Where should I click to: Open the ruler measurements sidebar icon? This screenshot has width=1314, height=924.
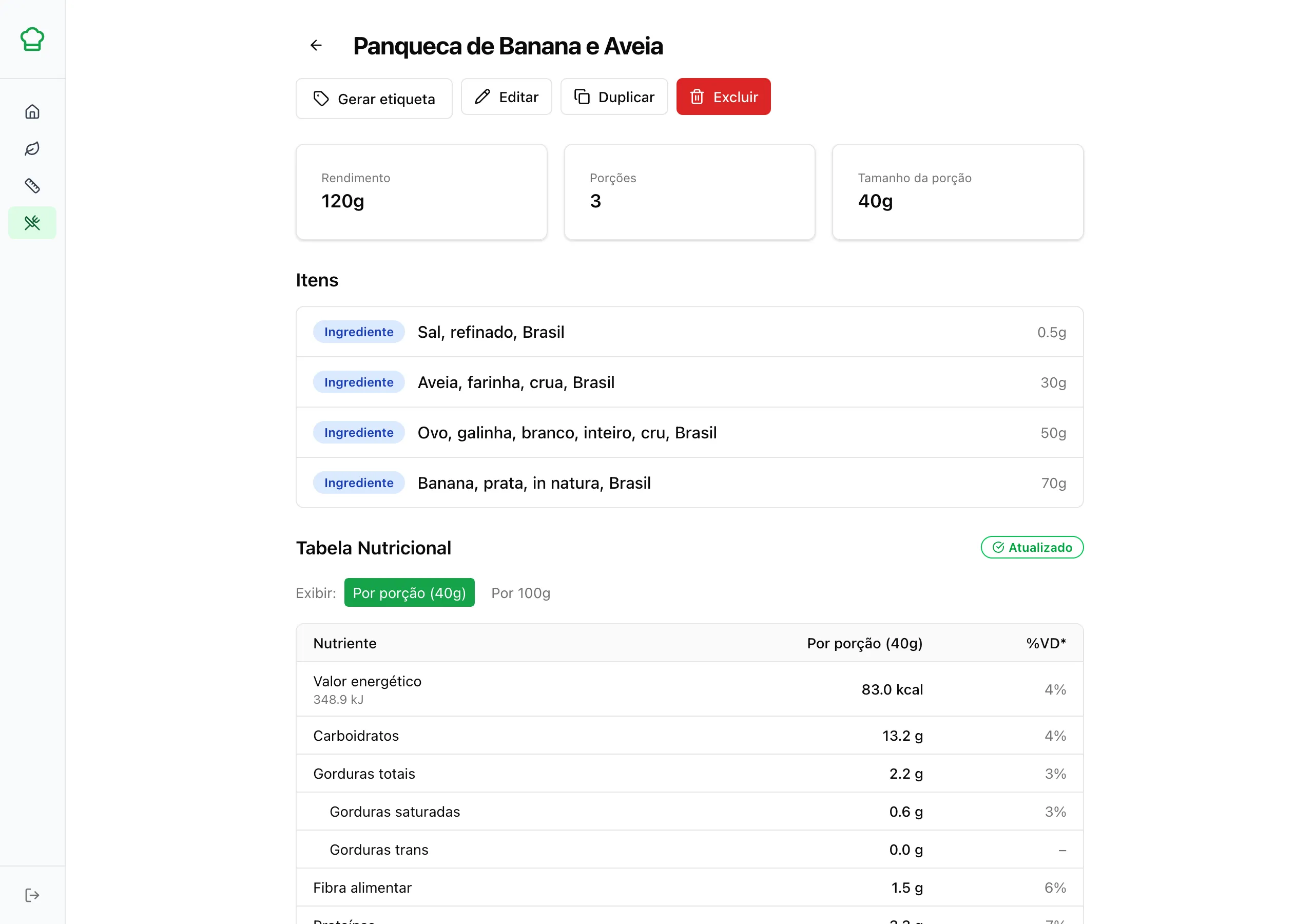point(32,185)
